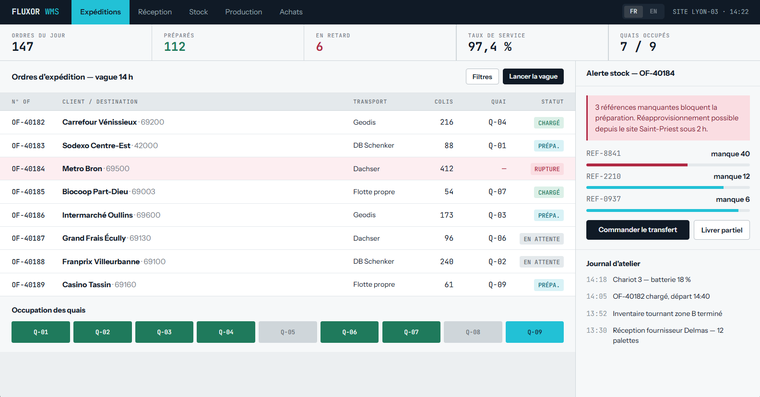Click the FLUXOR WMS logo

click(x=35, y=12)
